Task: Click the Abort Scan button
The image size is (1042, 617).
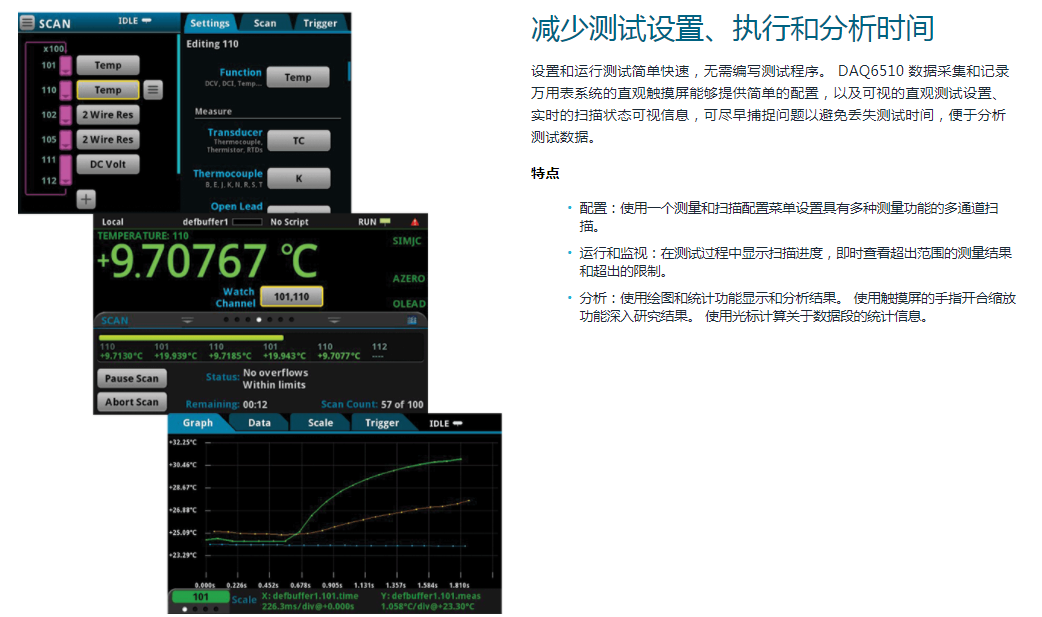Action: pos(132,402)
